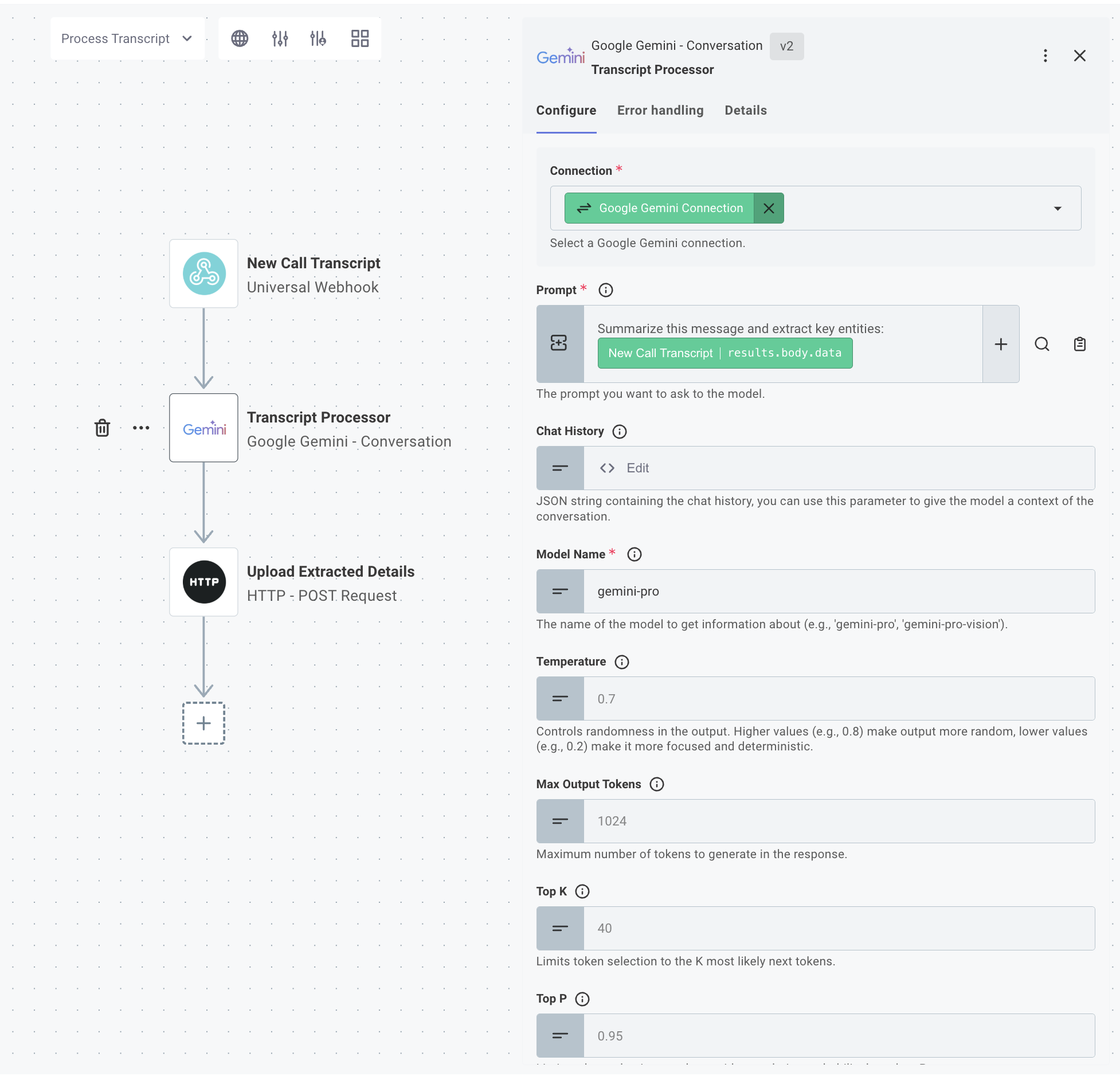Switch to the Error handling tab
Screen dimensions: 1120x1080
click(660, 110)
